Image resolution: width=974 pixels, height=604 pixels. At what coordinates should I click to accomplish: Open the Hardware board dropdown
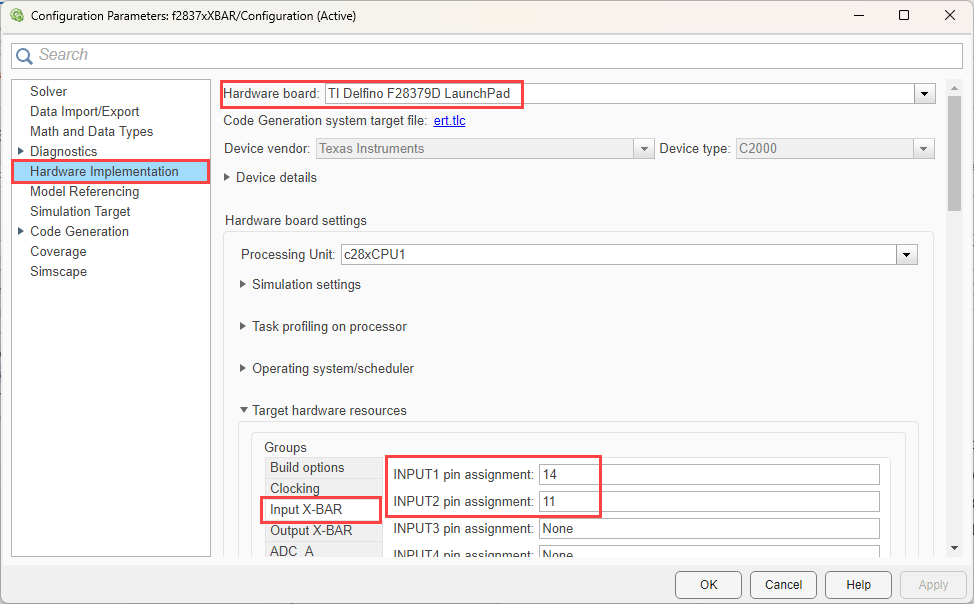[x=924, y=94]
